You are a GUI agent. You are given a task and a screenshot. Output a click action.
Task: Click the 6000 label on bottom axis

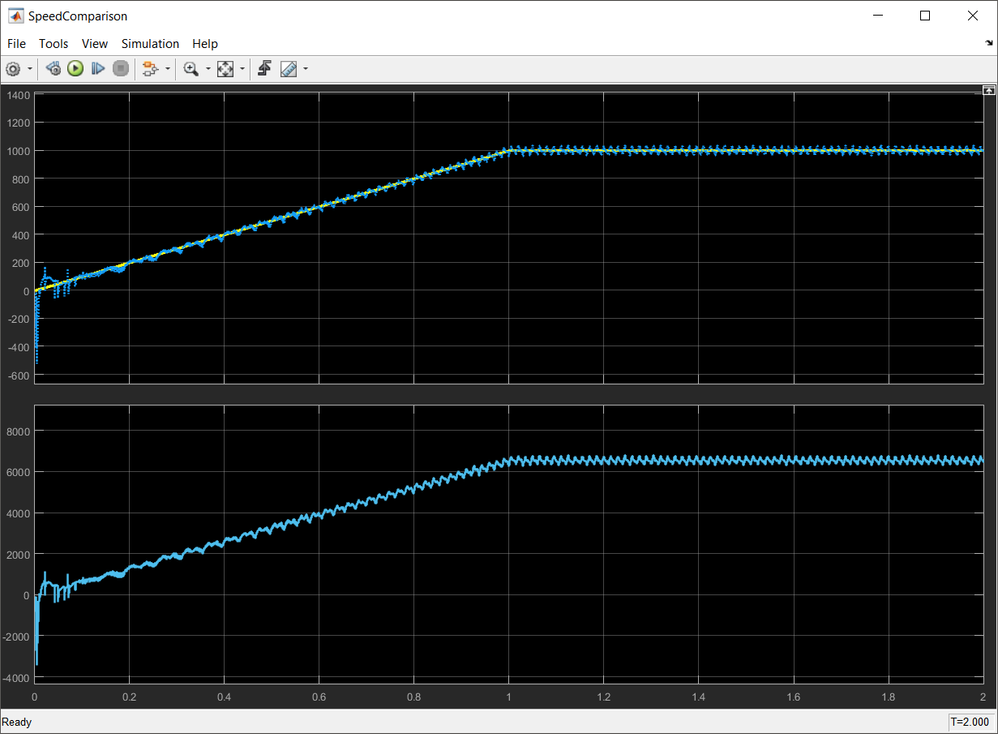[18, 472]
